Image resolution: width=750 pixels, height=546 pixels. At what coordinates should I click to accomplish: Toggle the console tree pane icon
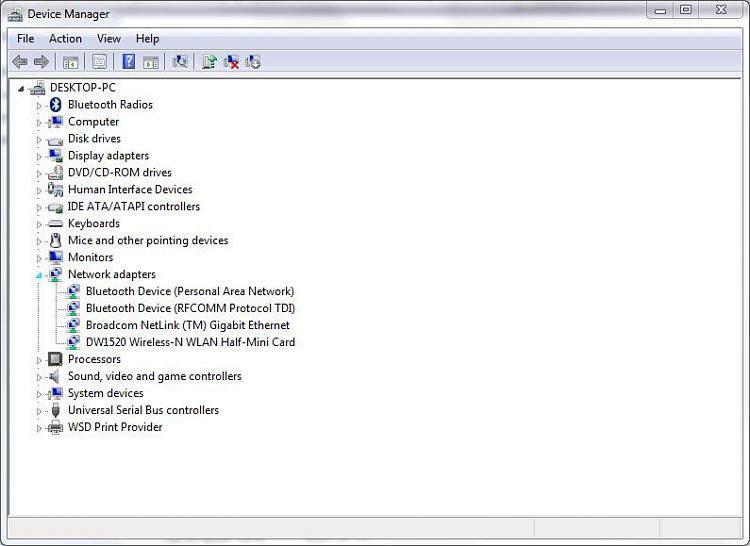point(70,62)
